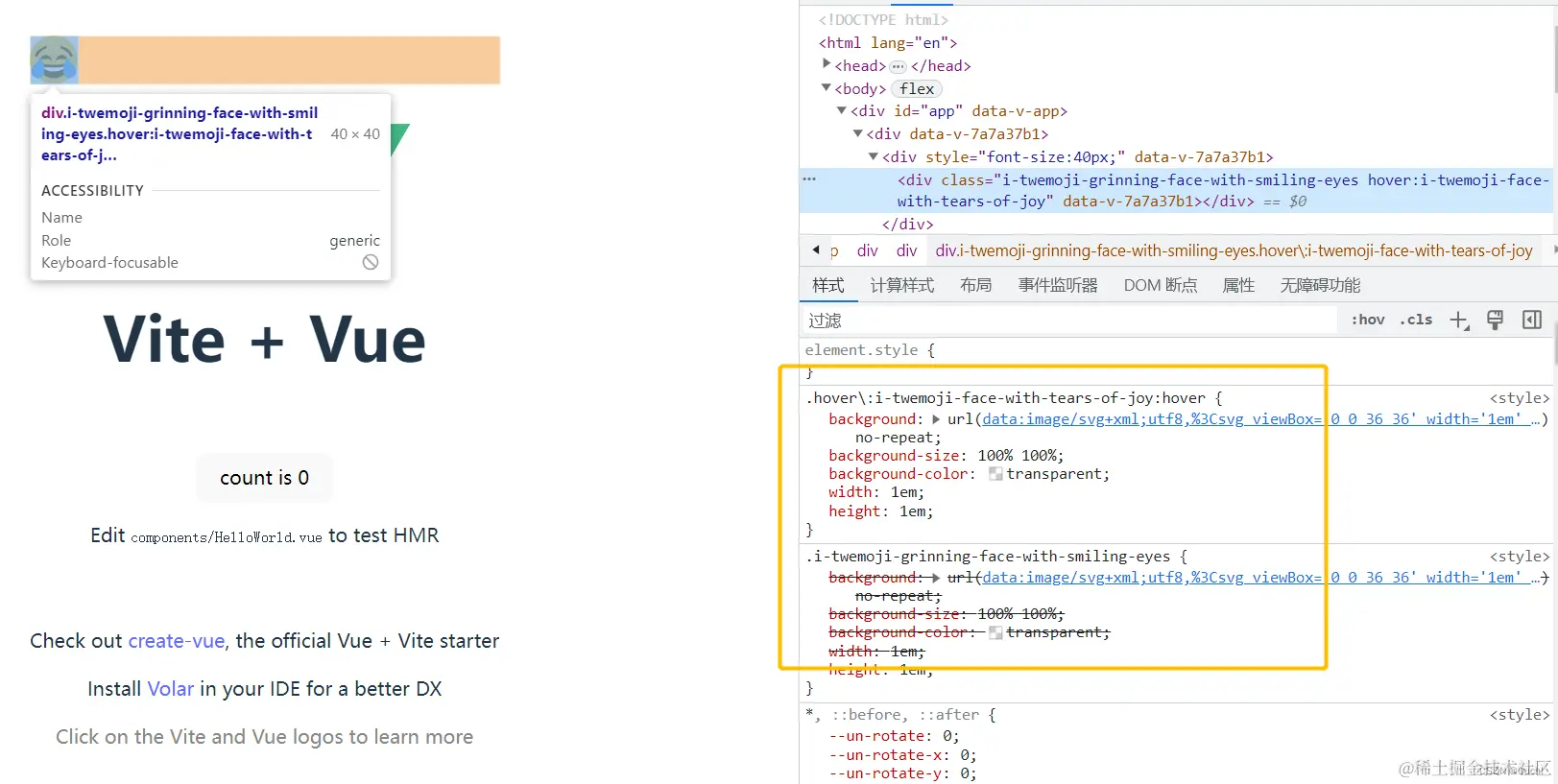Click the background-size: 100% 100% hover declaration
Viewport: 1558px width, 784px height.
coord(946,456)
